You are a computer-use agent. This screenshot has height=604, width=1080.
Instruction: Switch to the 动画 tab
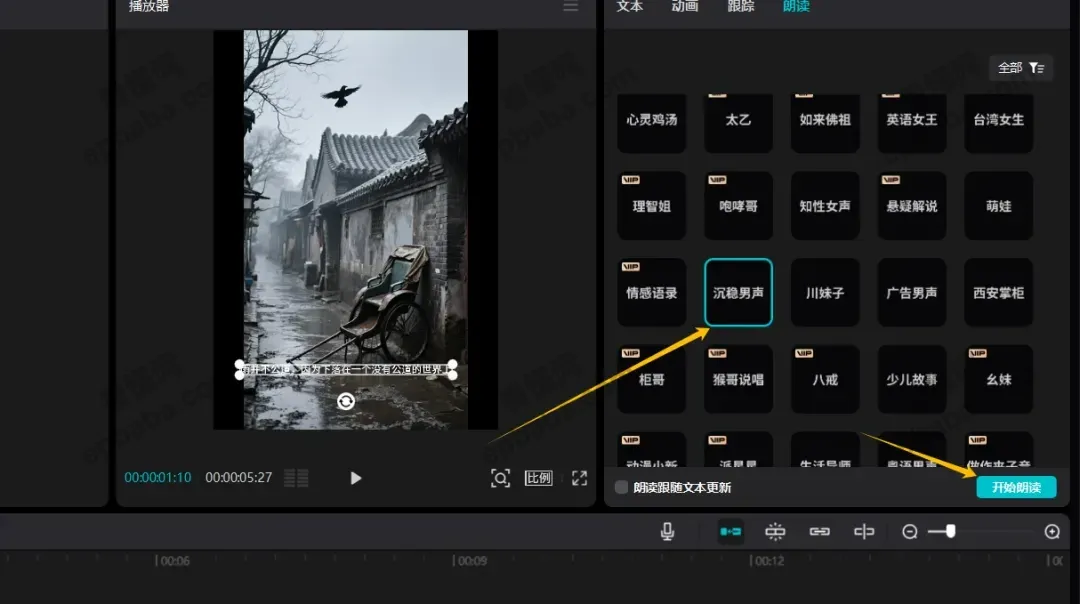[685, 8]
